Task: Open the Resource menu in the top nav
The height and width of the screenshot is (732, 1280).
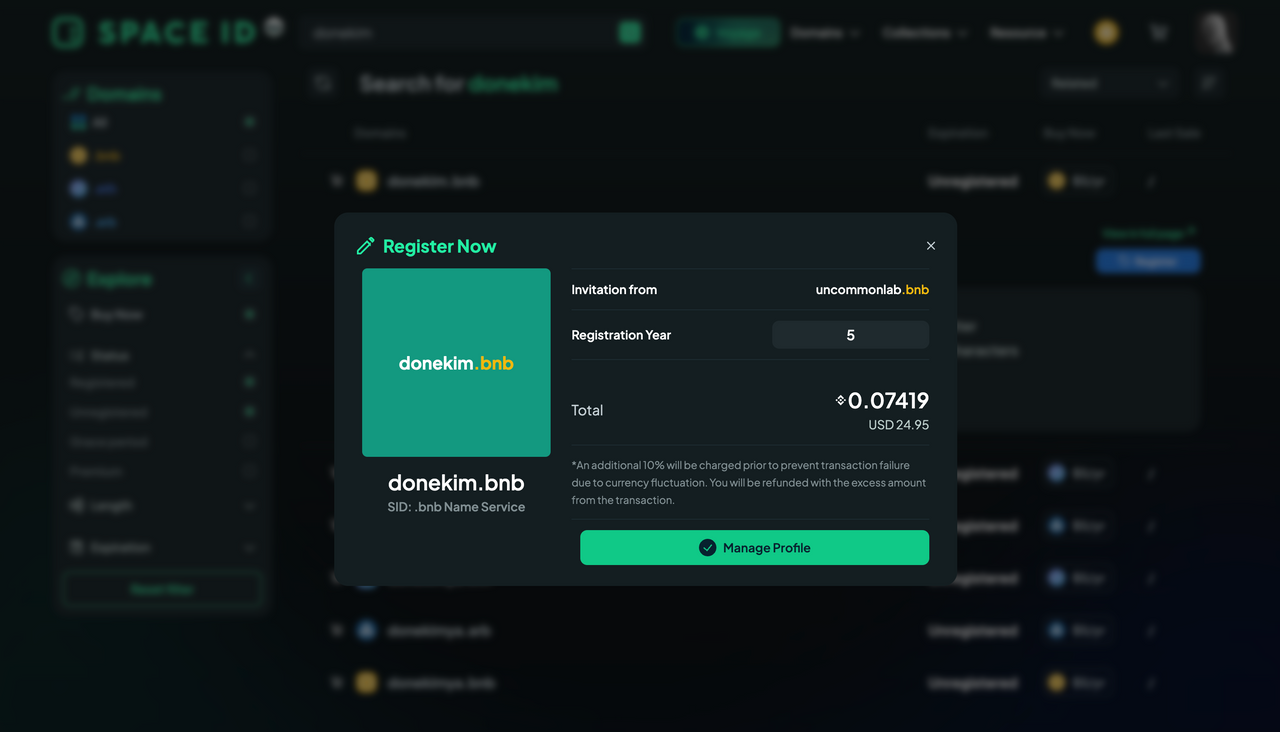Action: point(1027,33)
